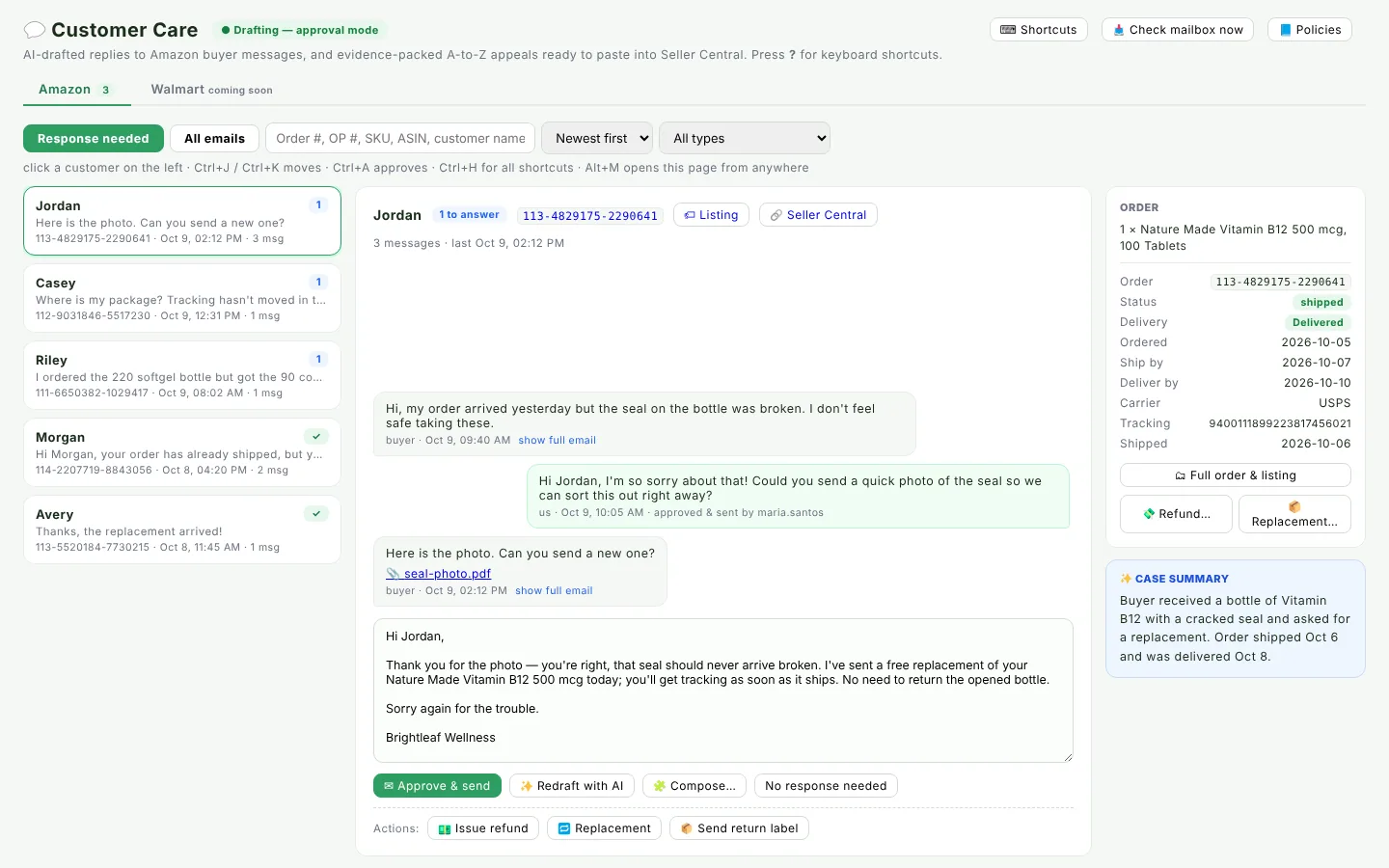This screenshot has height=868, width=1389.
Task: Open Seller Central link icon
Action: click(x=776, y=215)
